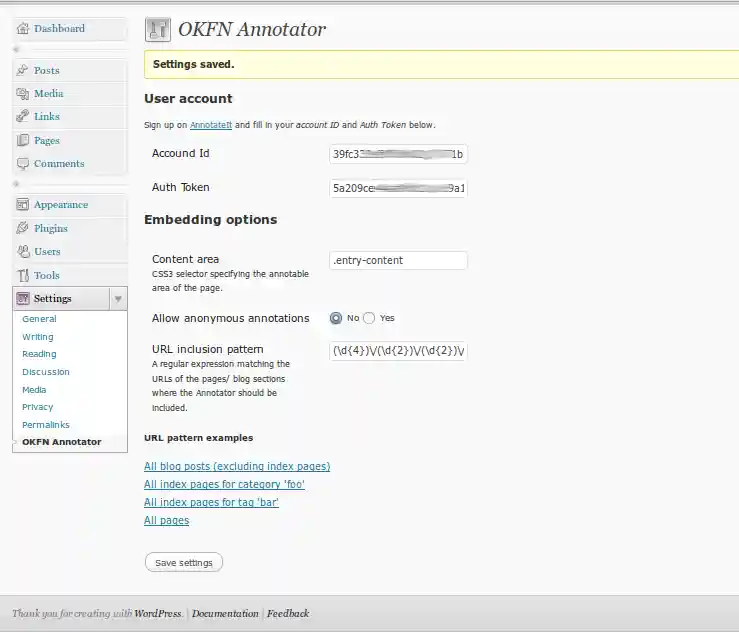The height and width of the screenshot is (632, 739).
Task: Click the Posts pushpin icon
Action: 23,70
